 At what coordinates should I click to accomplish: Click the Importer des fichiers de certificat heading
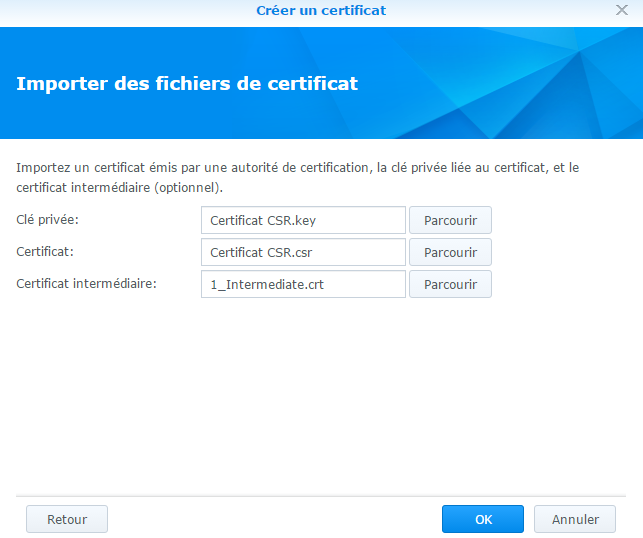pos(187,84)
